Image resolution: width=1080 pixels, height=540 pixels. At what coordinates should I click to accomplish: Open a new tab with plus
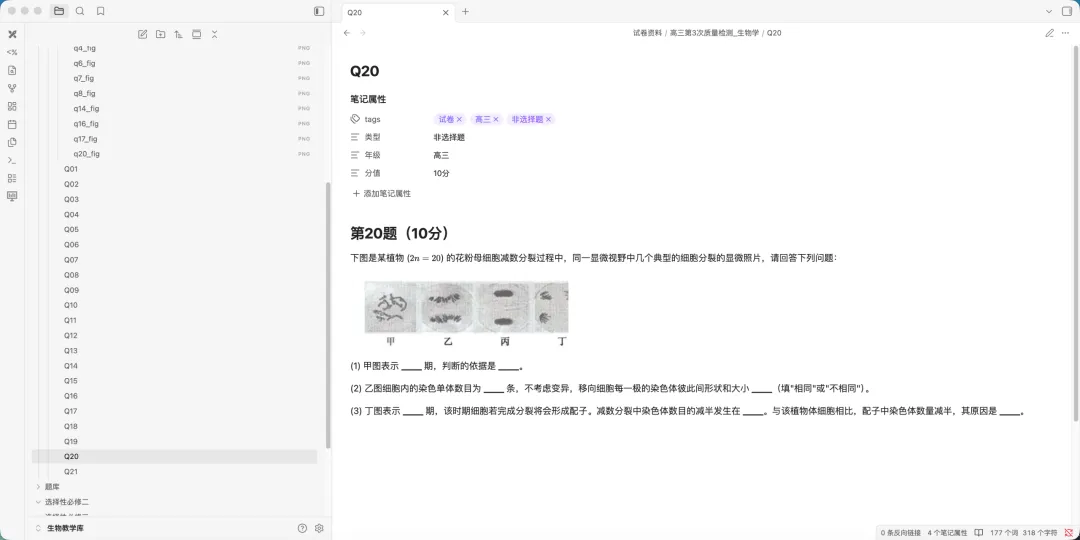pyautogui.click(x=466, y=12)
